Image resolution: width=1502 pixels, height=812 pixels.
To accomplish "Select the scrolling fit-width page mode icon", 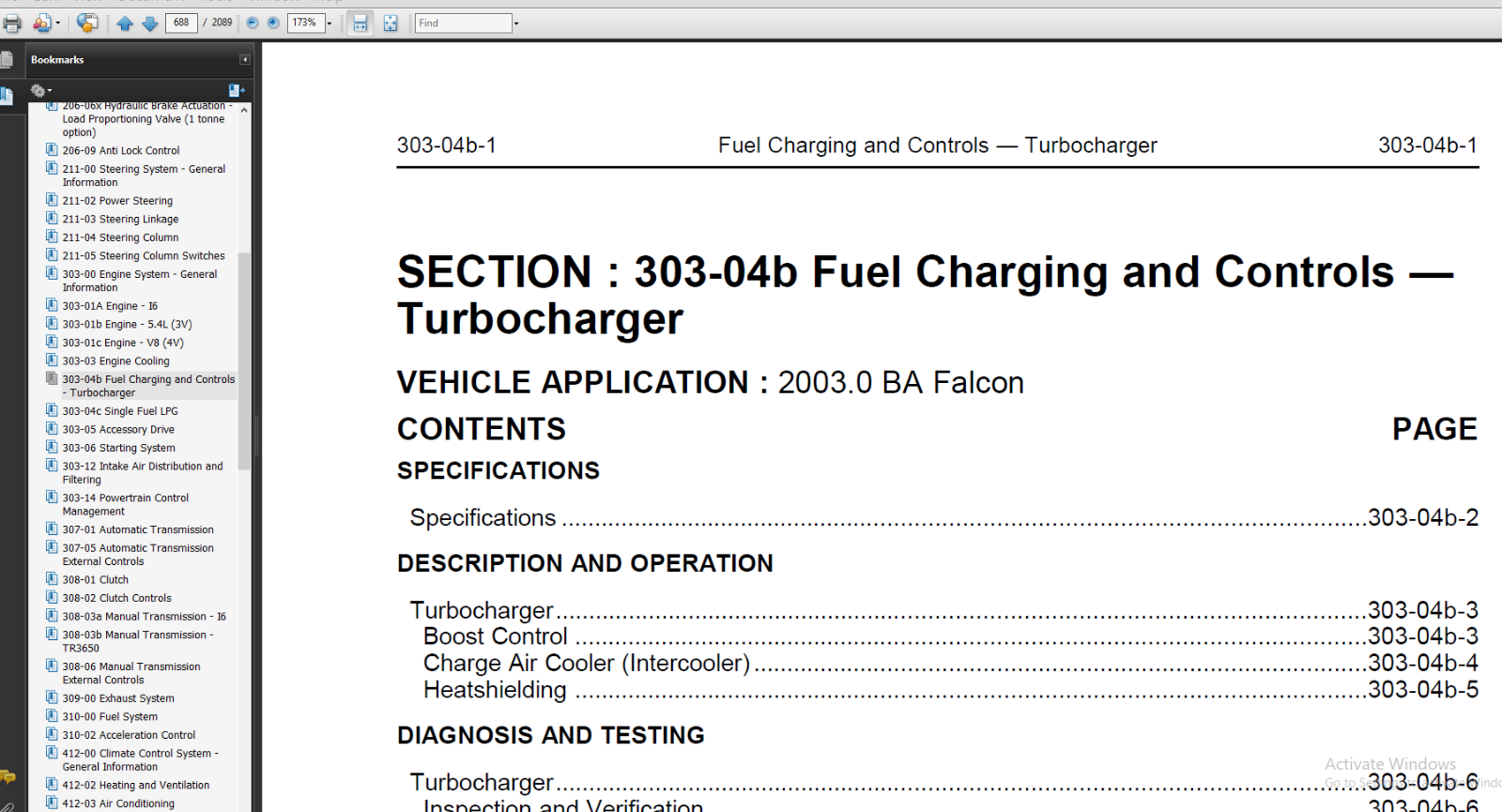I will [x=360, y=23].
